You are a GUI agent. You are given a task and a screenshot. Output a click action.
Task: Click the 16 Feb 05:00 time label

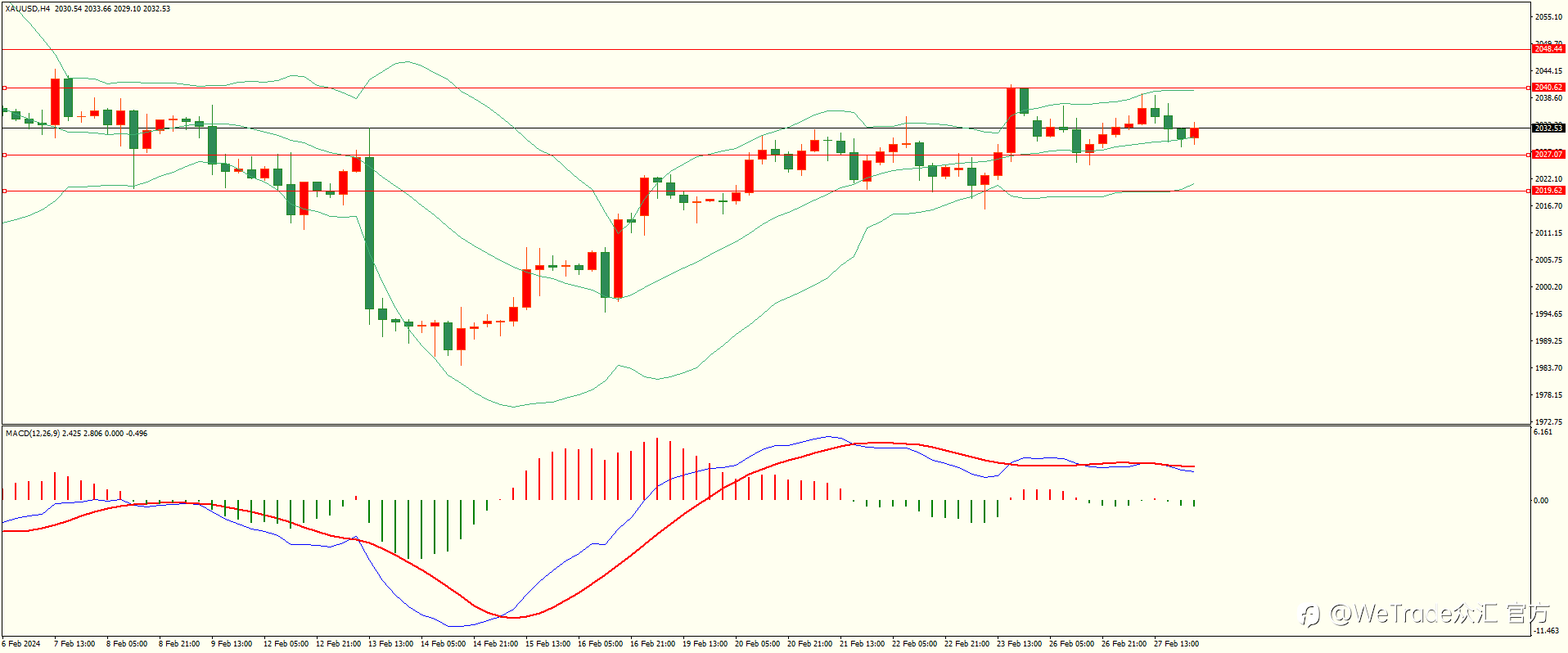pyautogui.click(x=600, y=644)
